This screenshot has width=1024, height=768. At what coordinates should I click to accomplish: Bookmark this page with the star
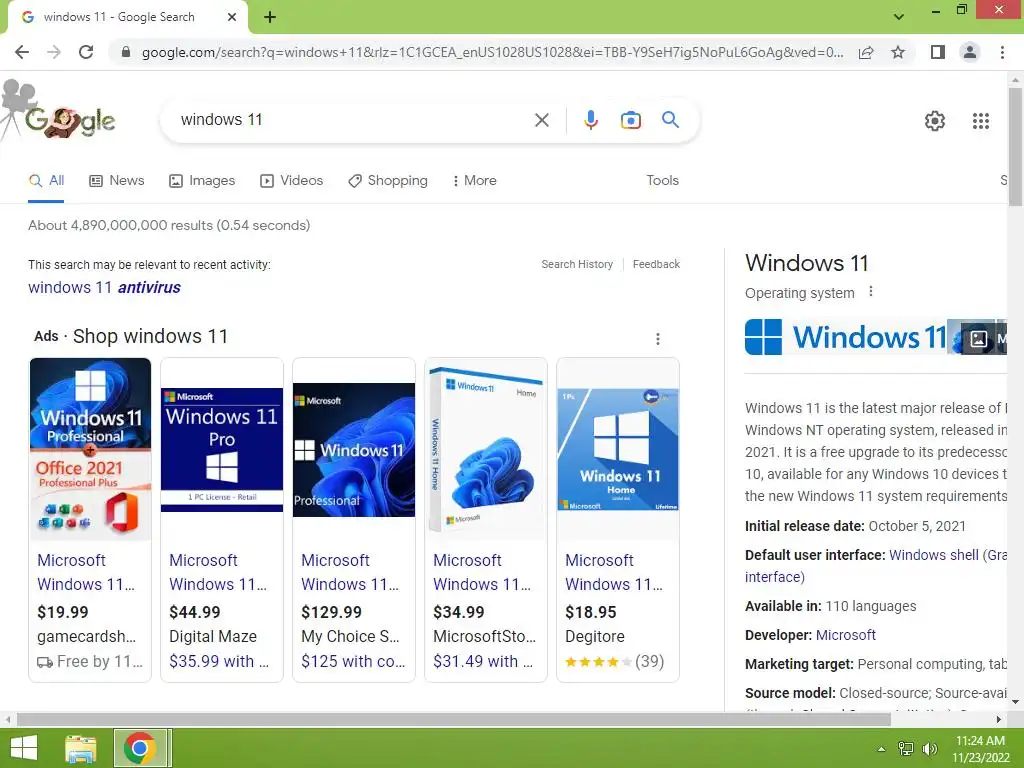click(898, 52)
